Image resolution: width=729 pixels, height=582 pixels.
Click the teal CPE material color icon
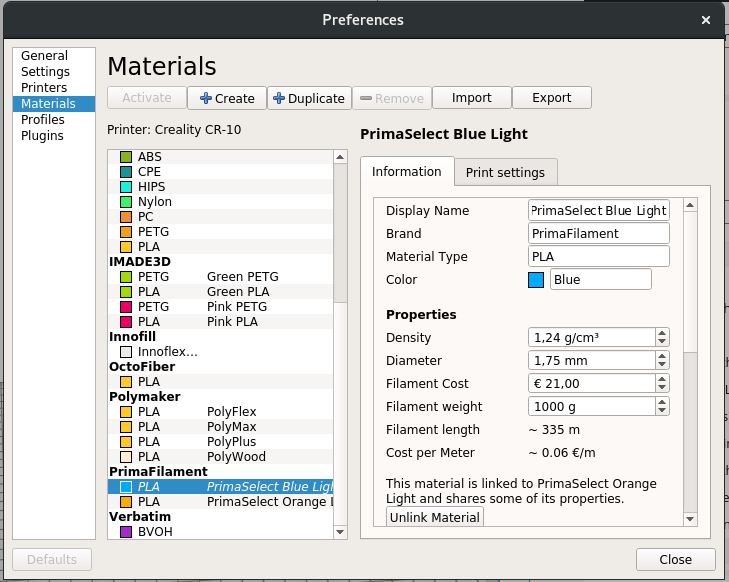tap(126, 172)
